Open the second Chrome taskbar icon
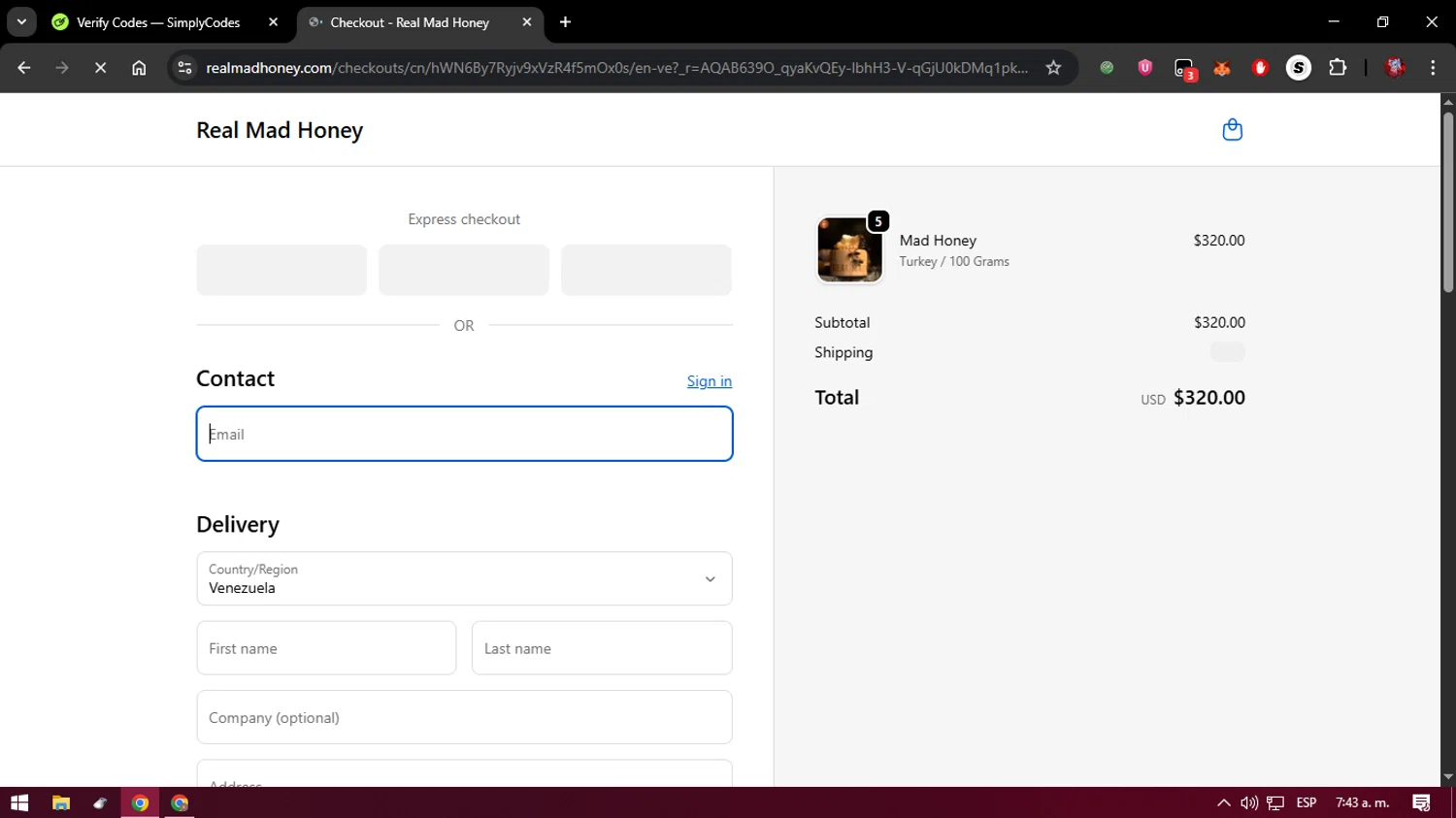The image size is (1456, 818). [180, 802]
